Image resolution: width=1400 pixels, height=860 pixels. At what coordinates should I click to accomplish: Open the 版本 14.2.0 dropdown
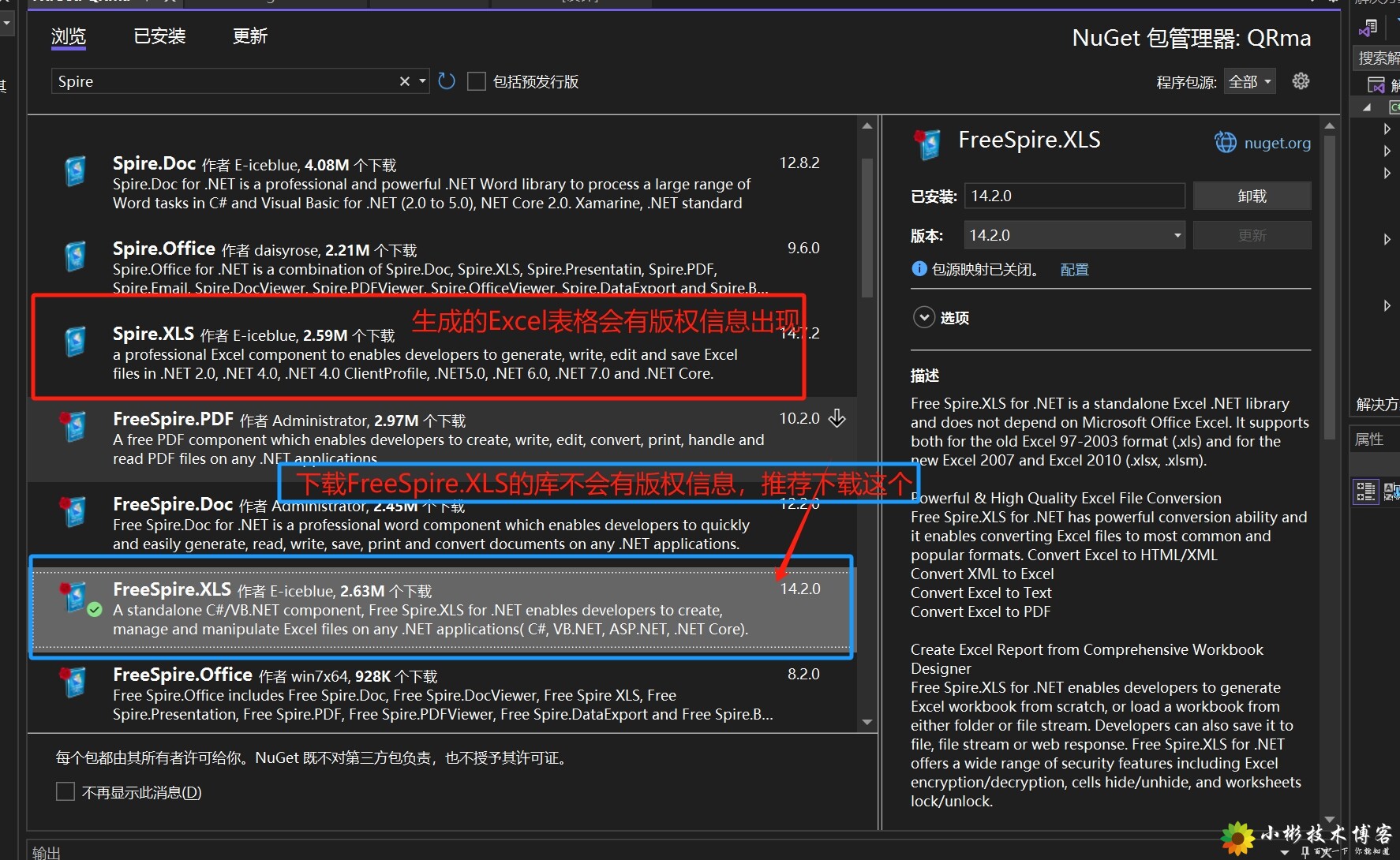pyautogui.click(x=1074, y=235)
